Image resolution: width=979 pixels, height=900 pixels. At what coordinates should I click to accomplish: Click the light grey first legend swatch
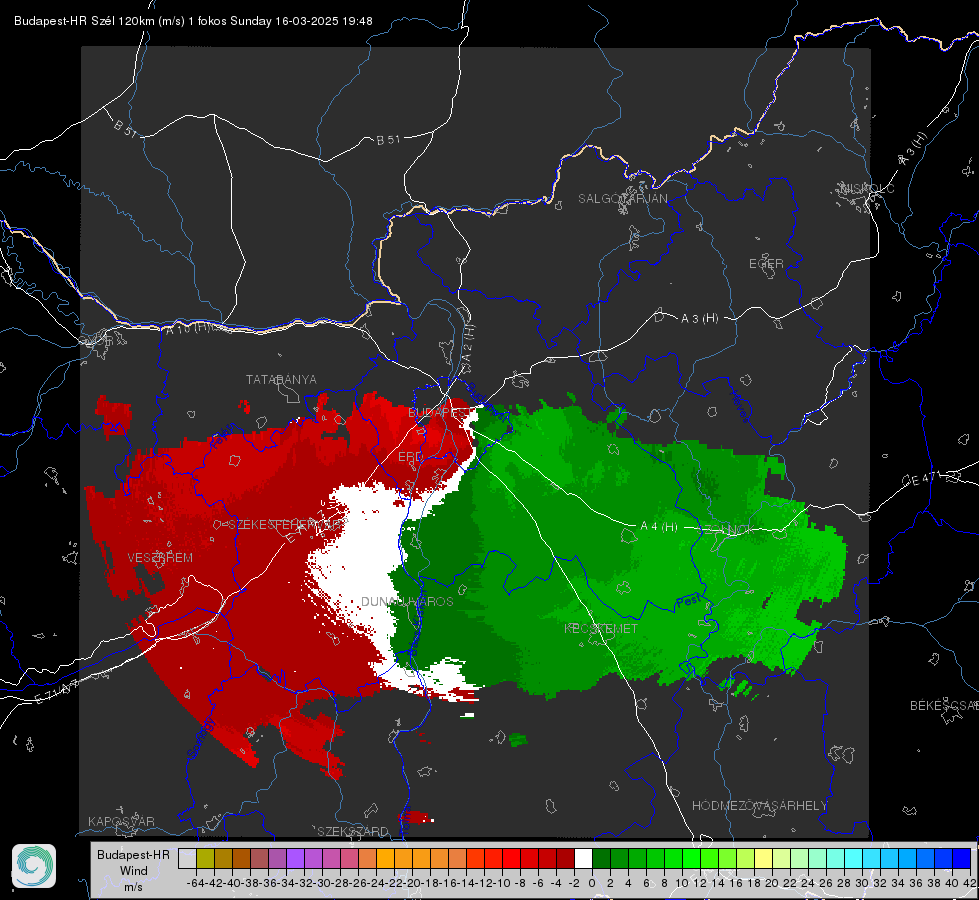tap(187, 858)
